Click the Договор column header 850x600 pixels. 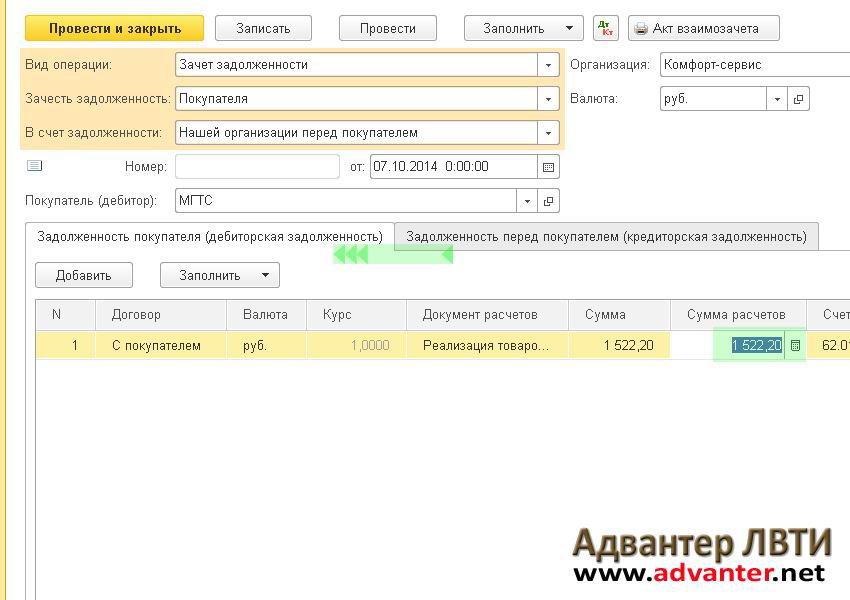coord(161,315)
